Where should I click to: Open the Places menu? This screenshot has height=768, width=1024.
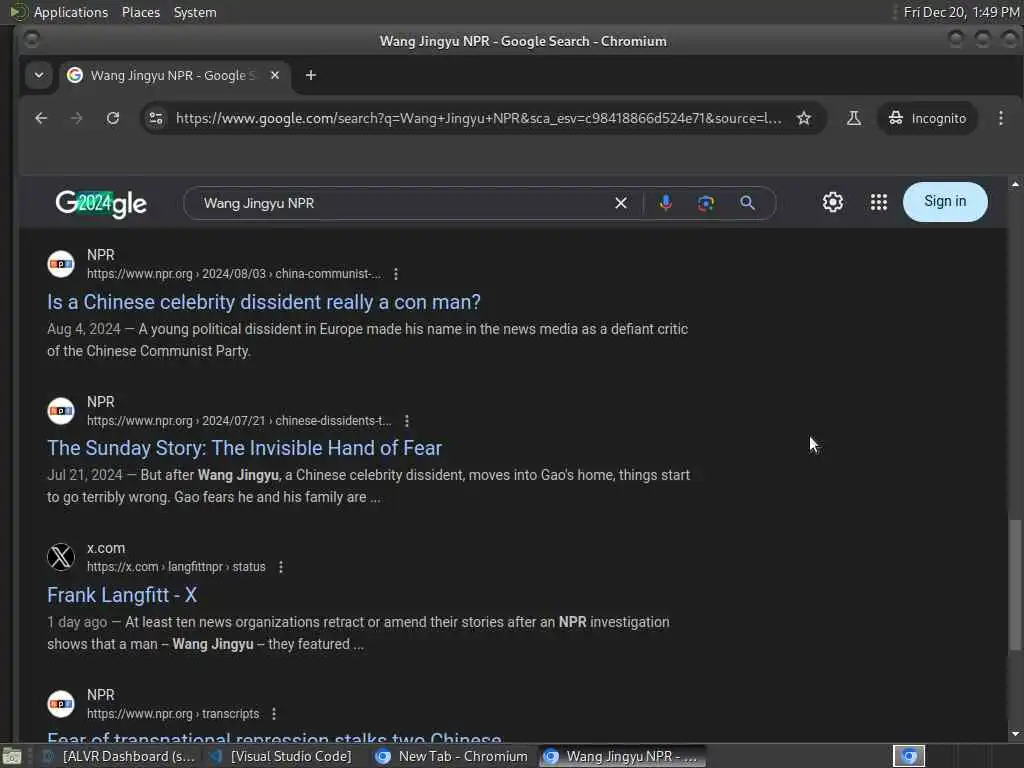(x=141, y=12)
